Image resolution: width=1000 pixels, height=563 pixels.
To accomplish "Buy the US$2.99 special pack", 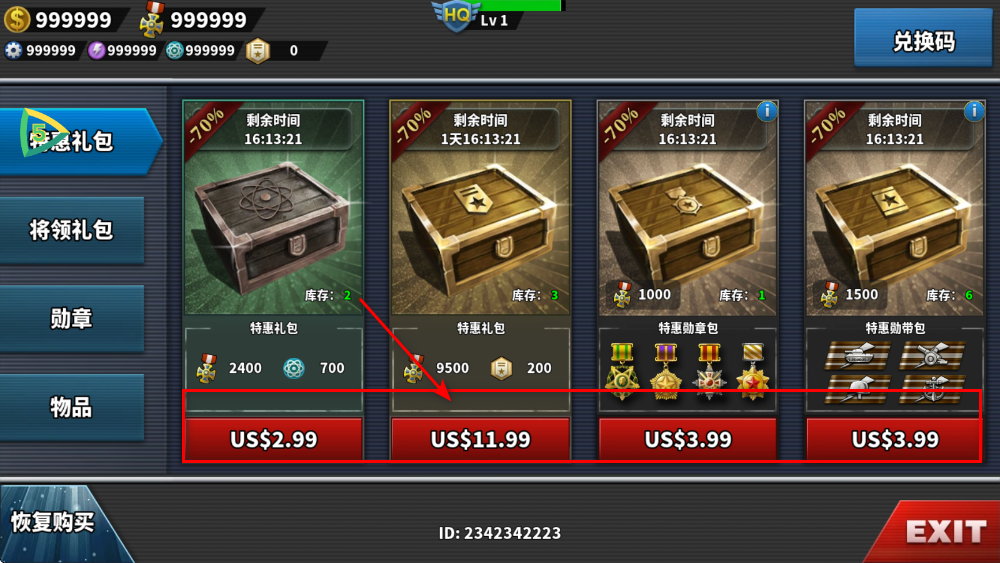I will [x=274, y=439].
